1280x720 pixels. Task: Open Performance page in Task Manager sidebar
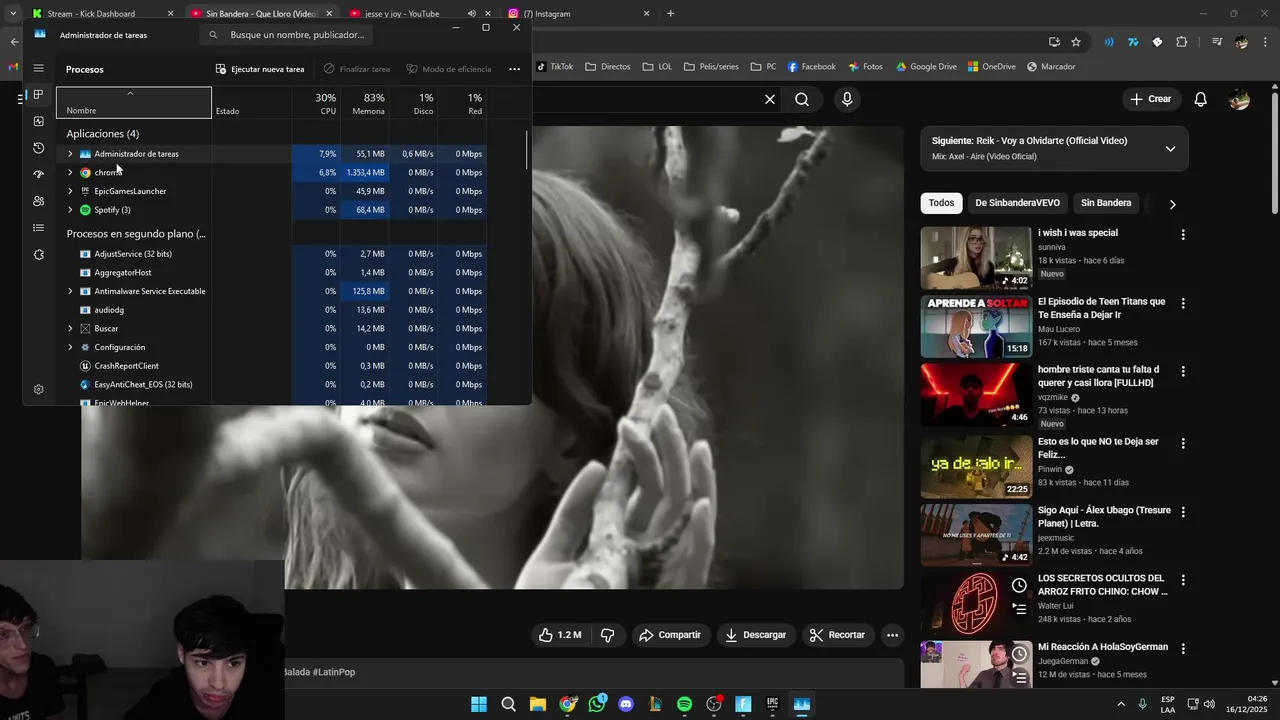(38, 121)
